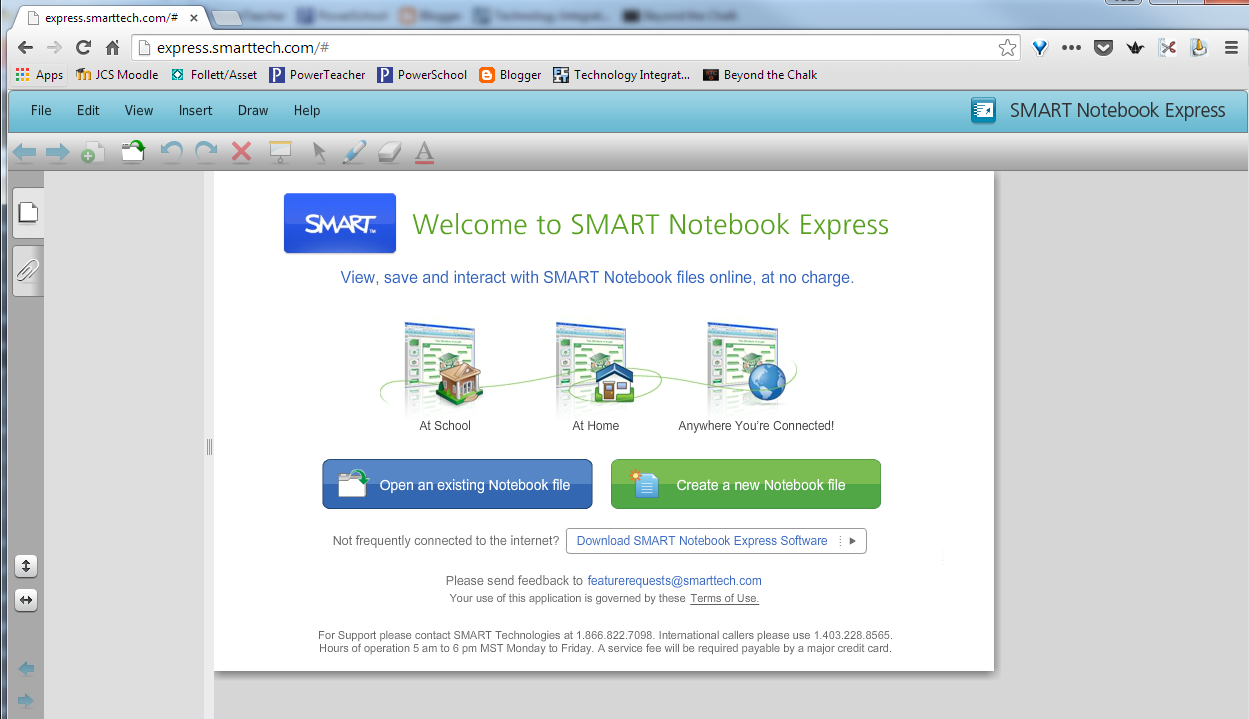The height and width of the screenshot is (719, 1249).
Task: Open the PowerTeacher bookmark
Action: tap(317, 75)
